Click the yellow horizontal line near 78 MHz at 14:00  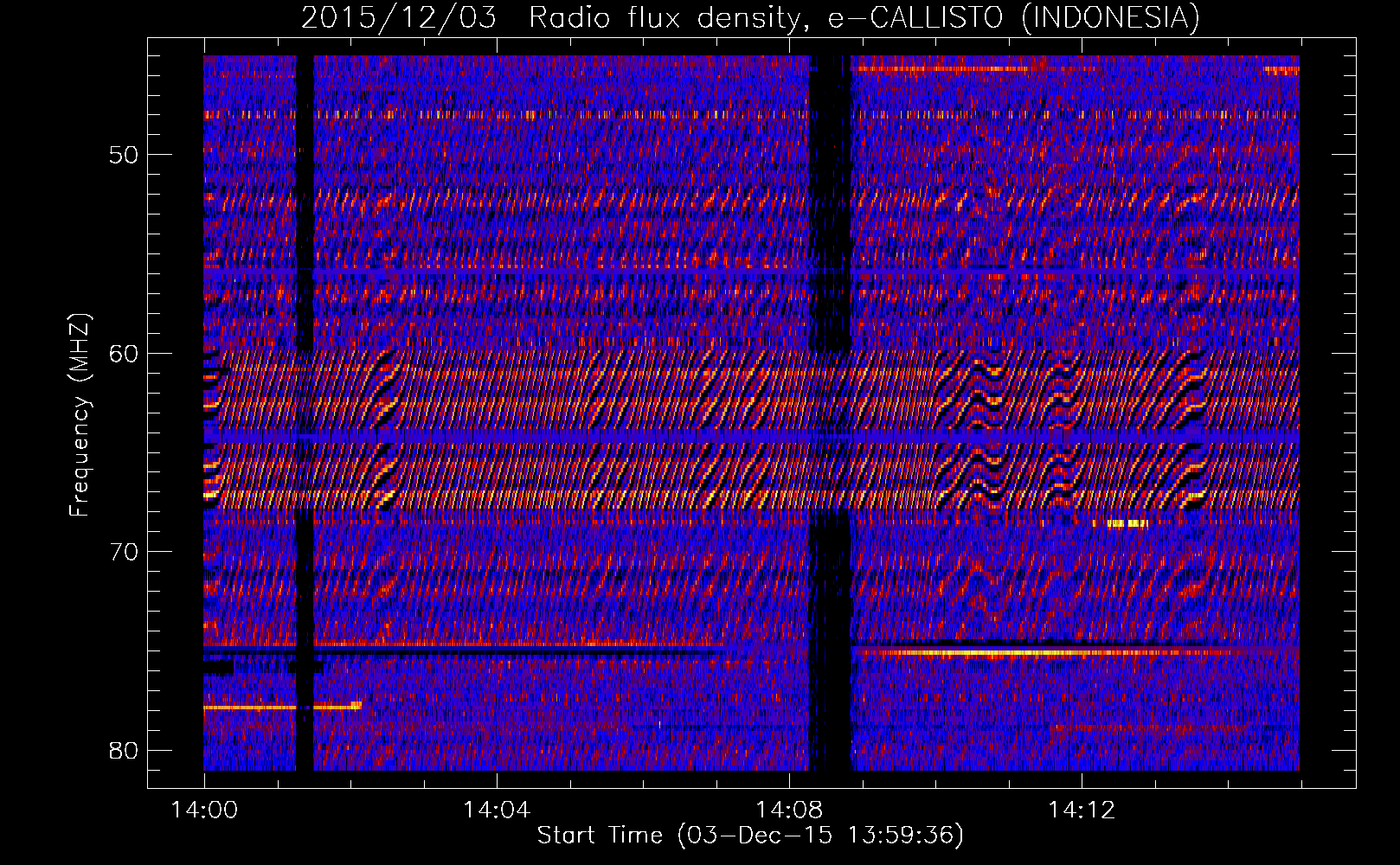pos(282,707)
